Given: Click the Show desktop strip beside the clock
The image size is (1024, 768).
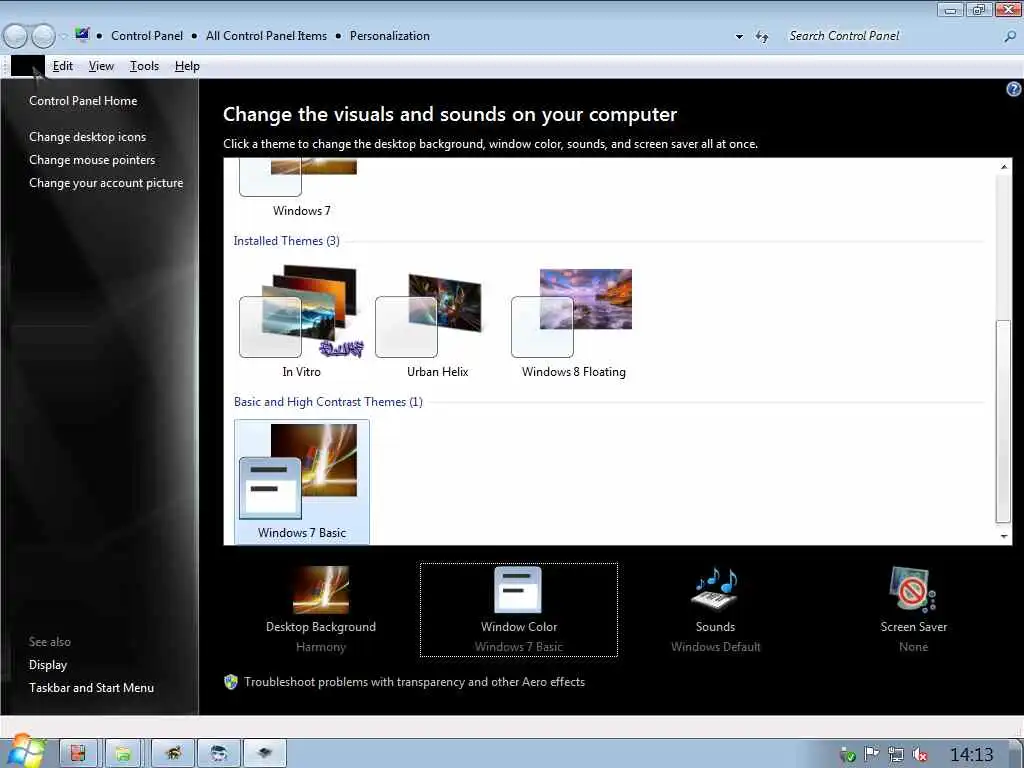Looking at the screenshot, I should [1018, 754].
